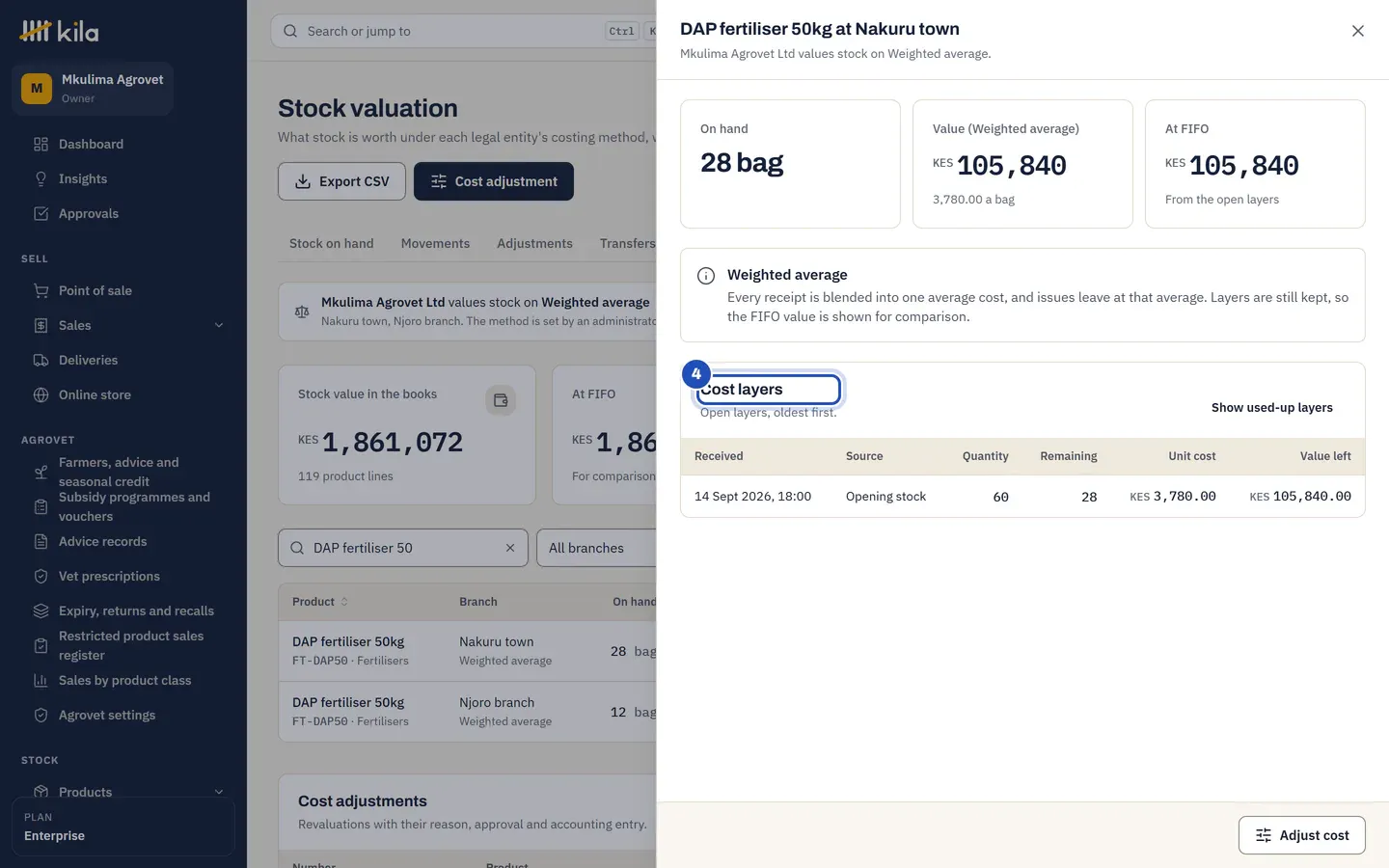Open Mkulima Agrovet account switcher
The image size is (1389, 868).
click(93, 88)
